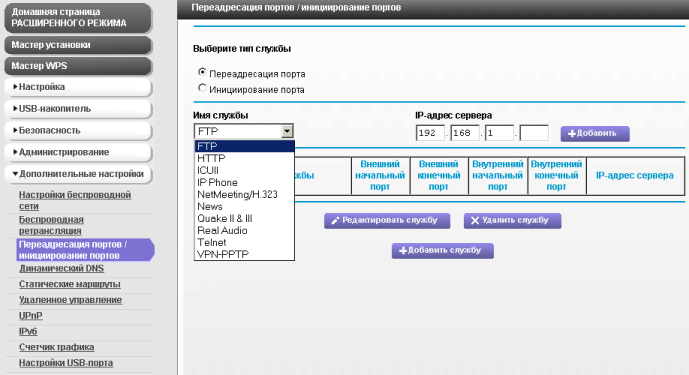Viewport: 689px width, 375px height.
Task: Click the Внутренний начальный порт column header
Action: [x=497, y=175]
